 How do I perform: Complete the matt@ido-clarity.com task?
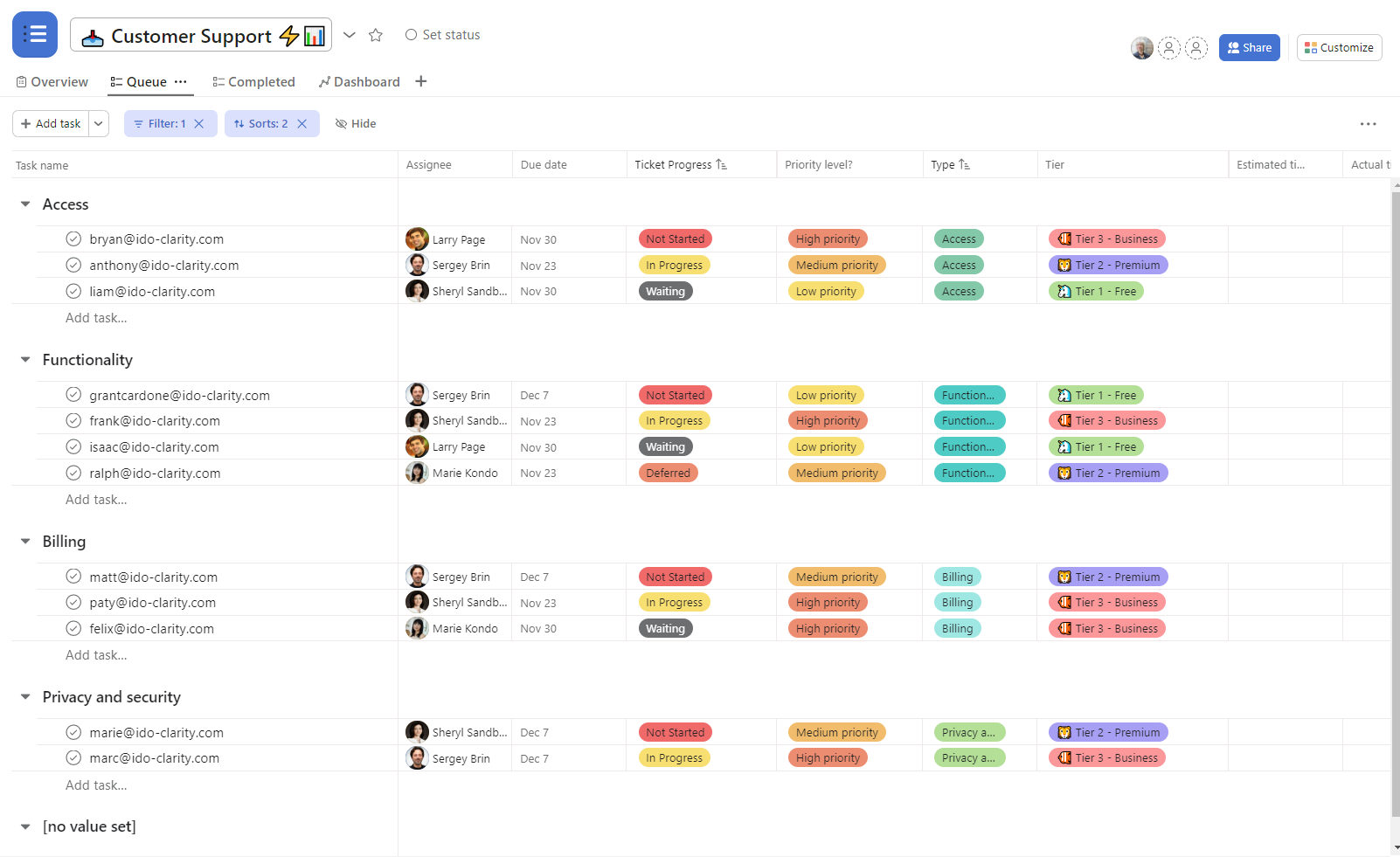73,576
